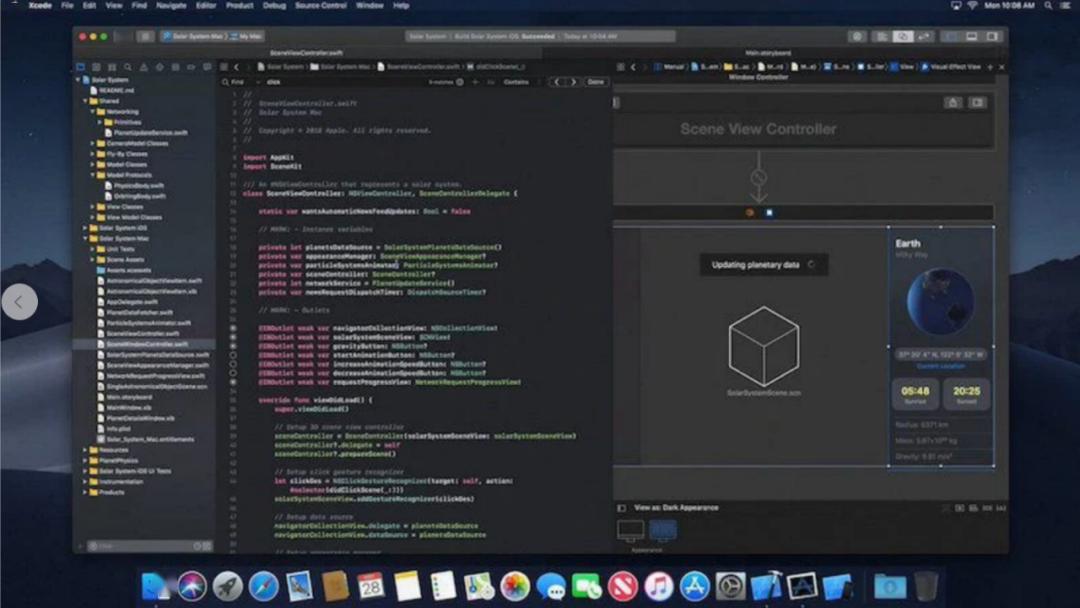The width and height of the screenshot is (1080, 608).
Task: Switch to the version editor mode
Action: coord(923,36)
